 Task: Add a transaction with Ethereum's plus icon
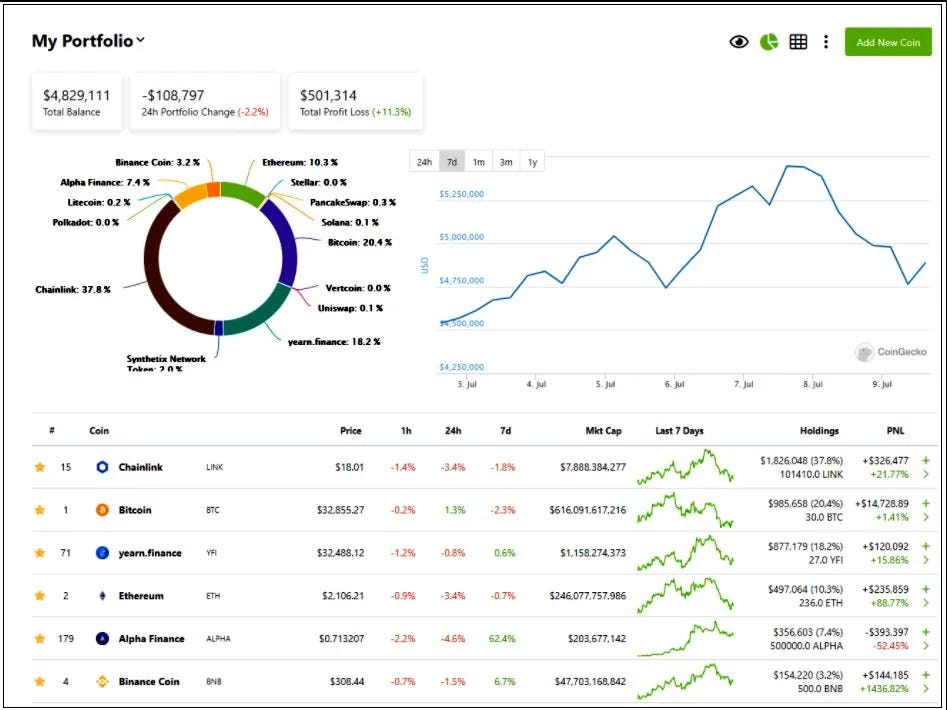tap(926, 589)
